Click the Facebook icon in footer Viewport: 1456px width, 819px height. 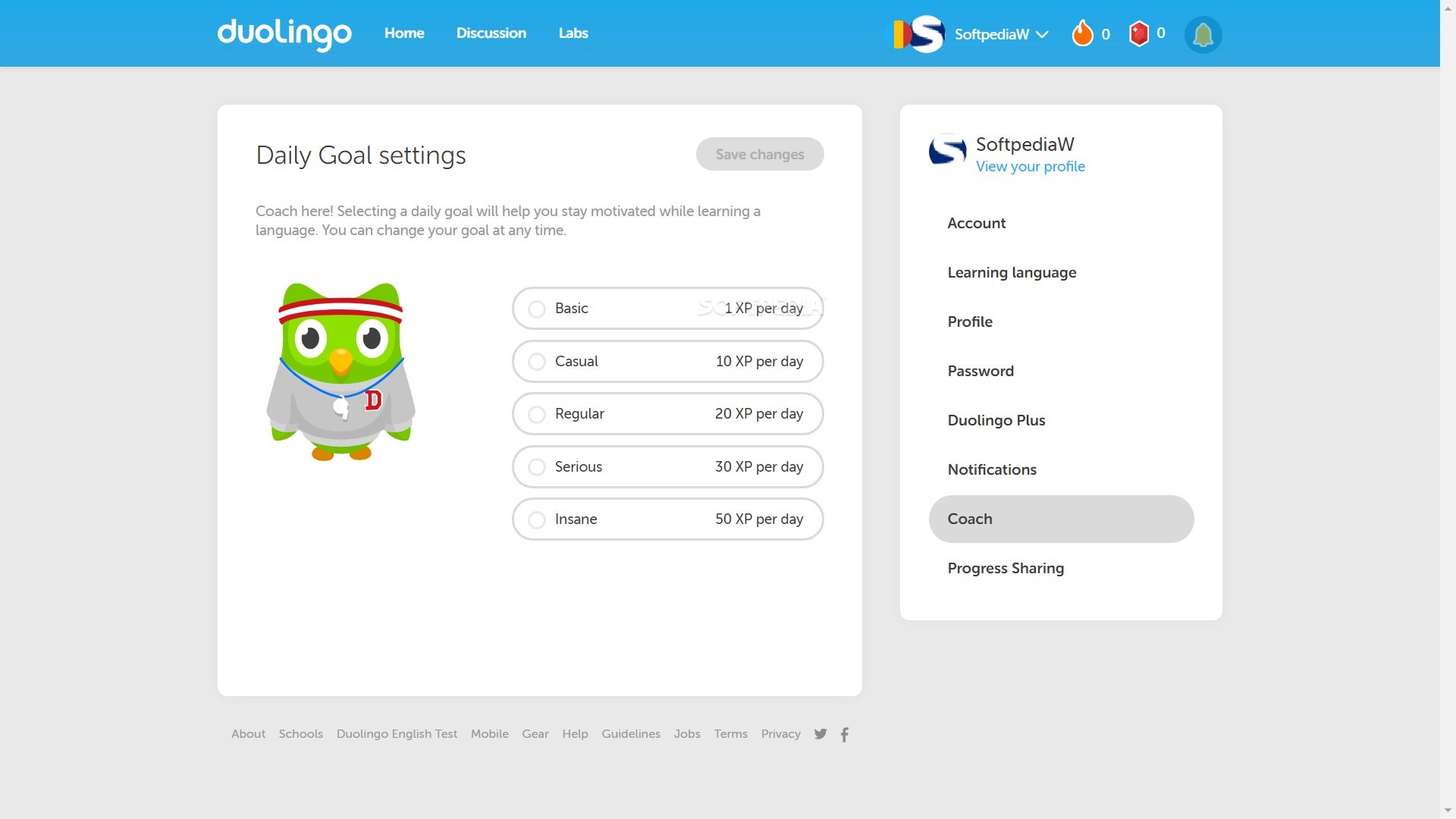845,735
